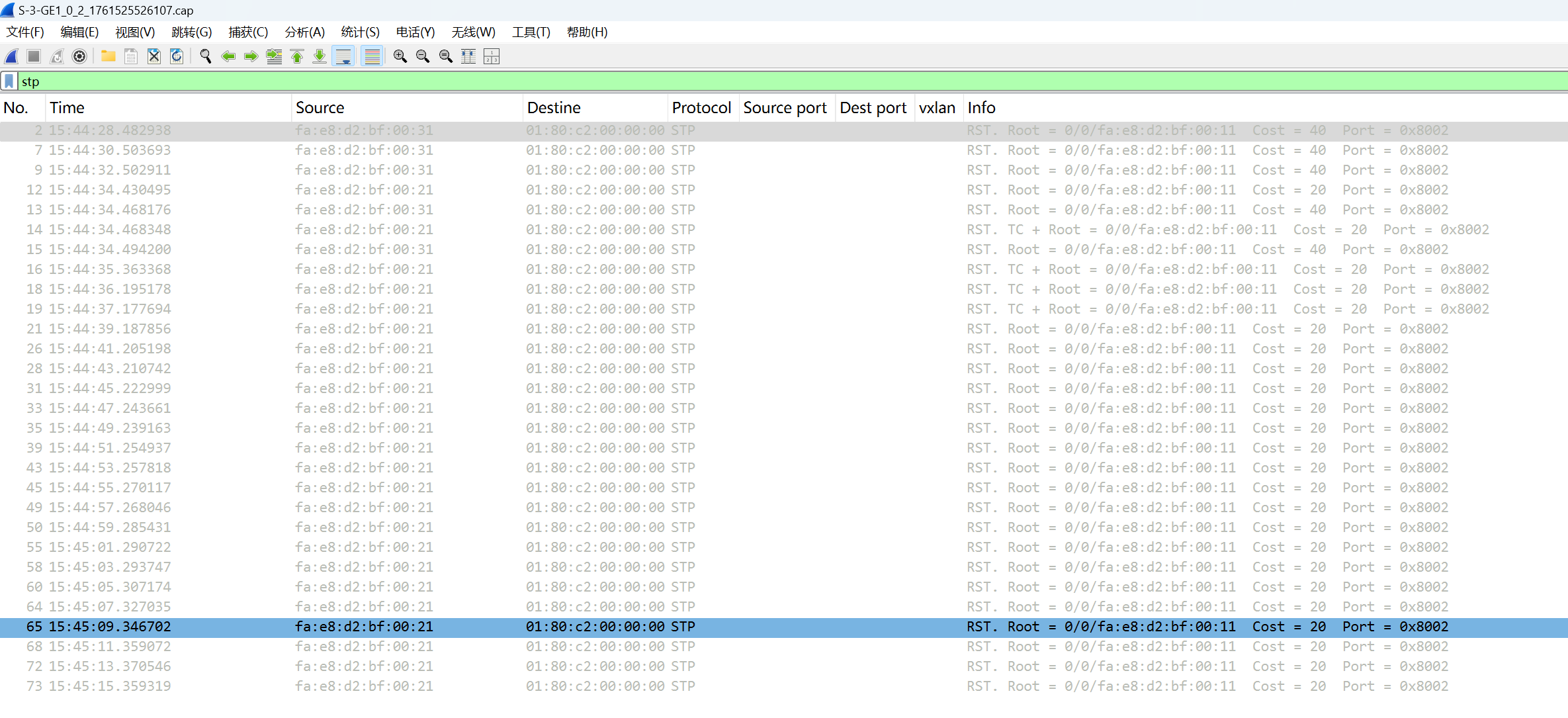
Task: Jump to the first packet
Action: click(297, 56)
